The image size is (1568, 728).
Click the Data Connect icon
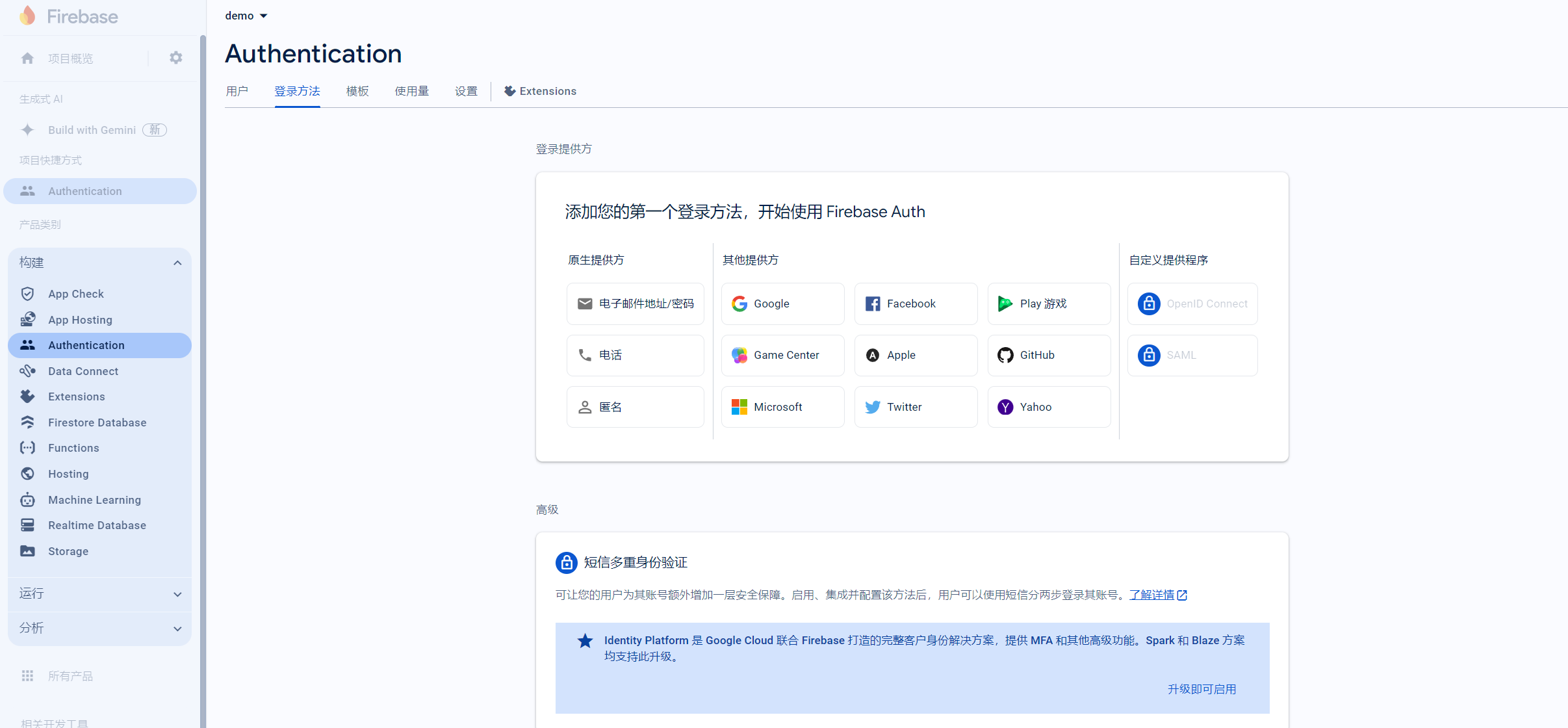[x=27, y=371]
